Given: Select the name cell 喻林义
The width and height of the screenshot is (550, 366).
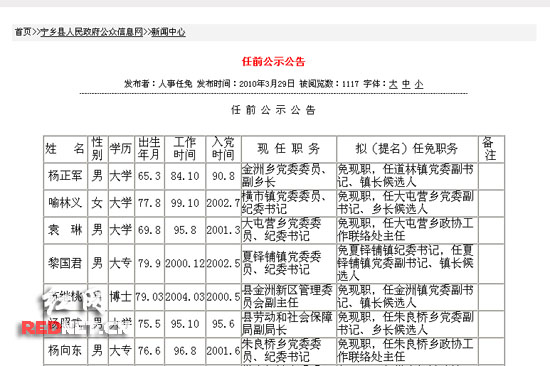Looking at the screenshot, I should tap(65, 203).
